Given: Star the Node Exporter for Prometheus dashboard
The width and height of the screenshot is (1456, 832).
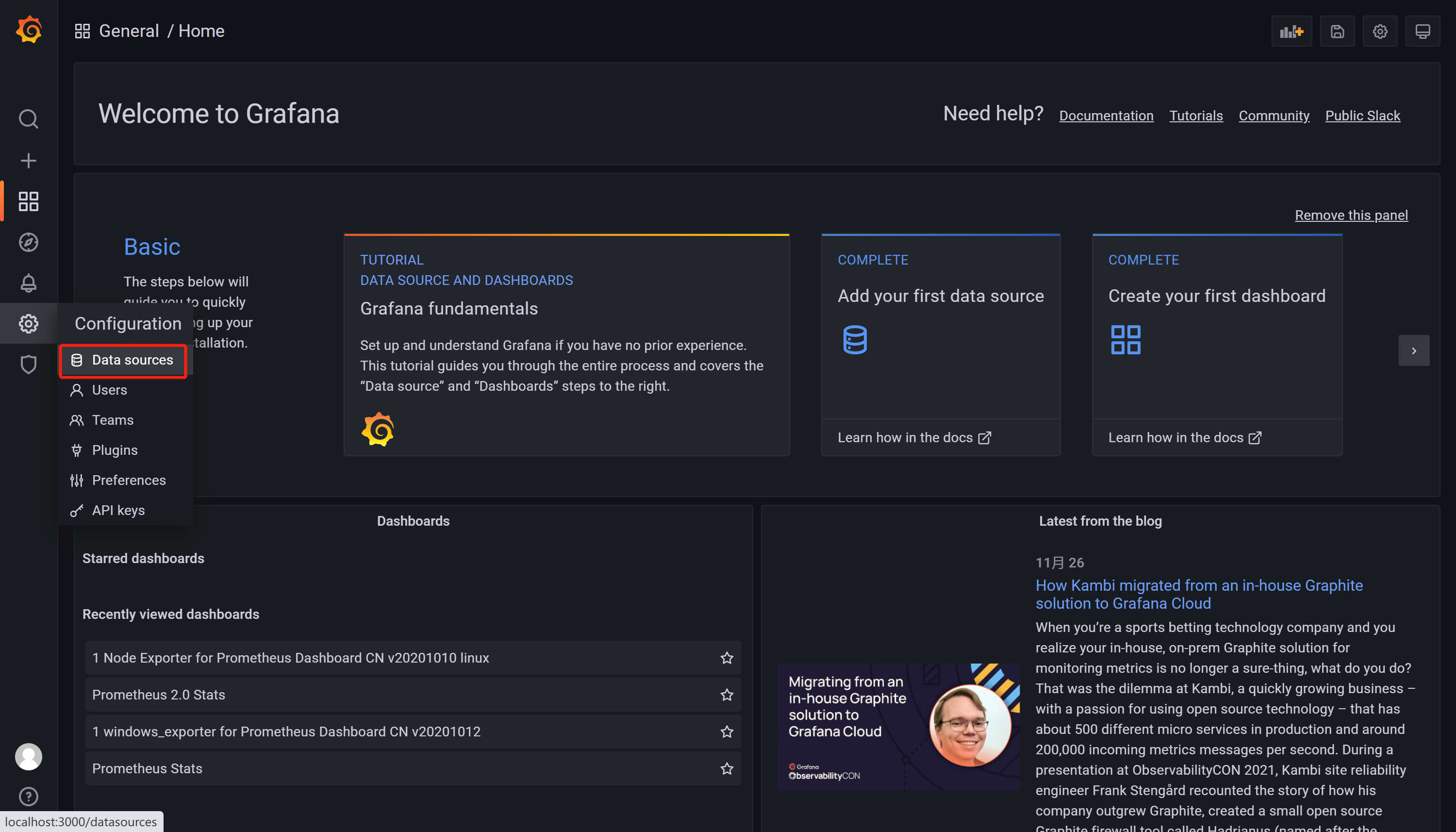Looking at the screenshot, I should (727, 658).
